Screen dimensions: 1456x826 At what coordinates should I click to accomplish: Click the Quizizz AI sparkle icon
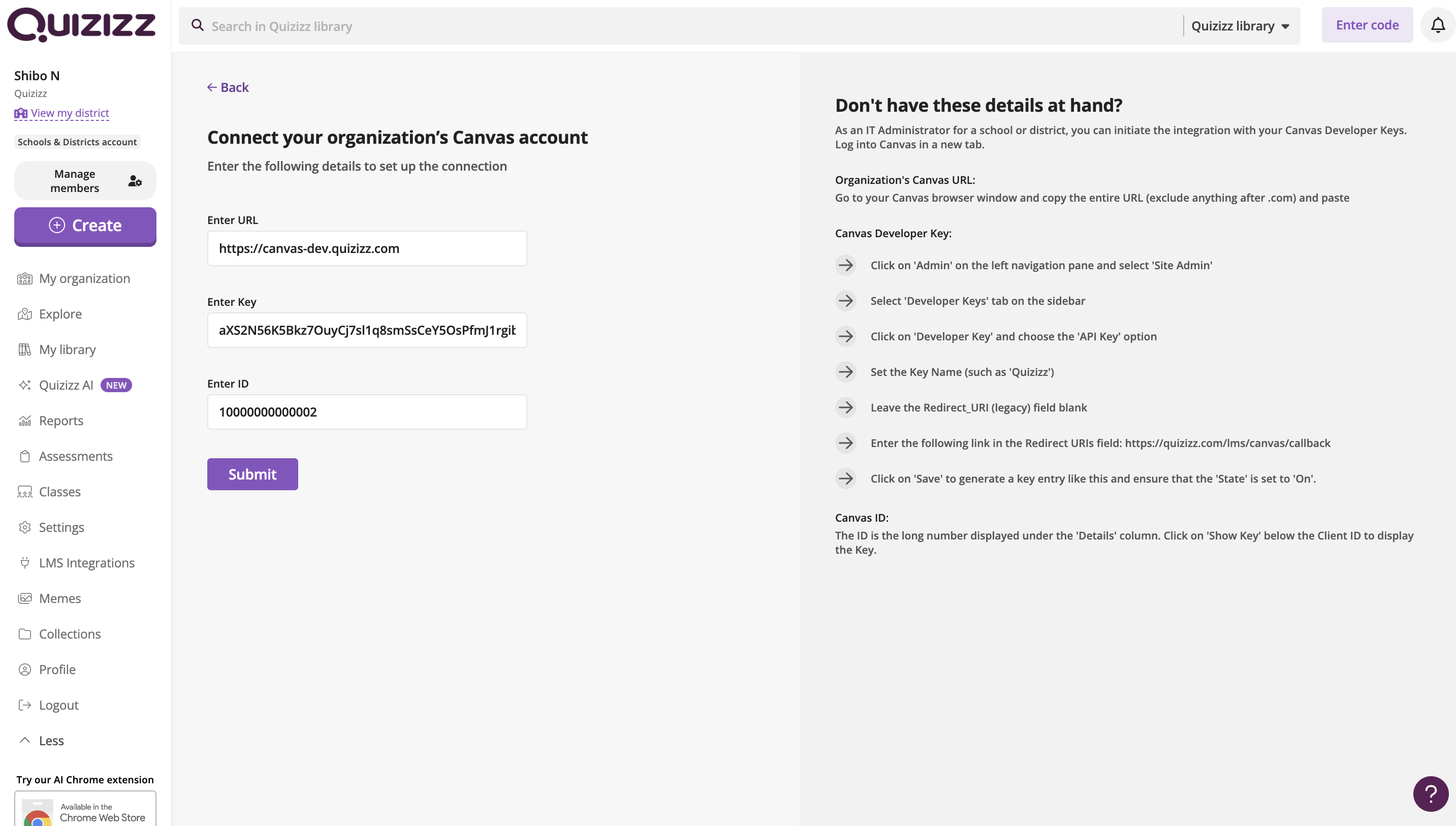point(24,385)
